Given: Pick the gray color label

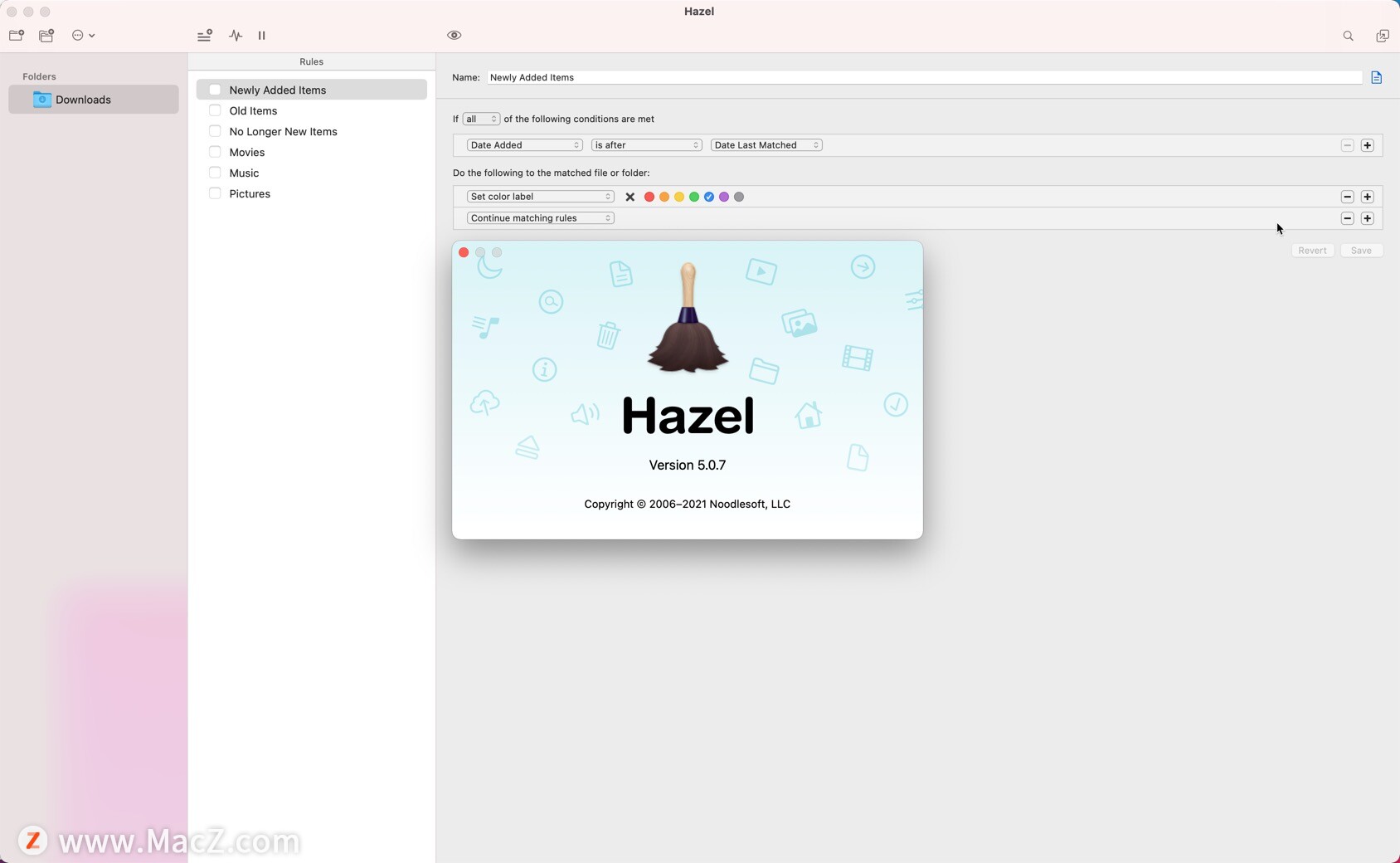Looking at the screenshot, I should tap(739, 197).
